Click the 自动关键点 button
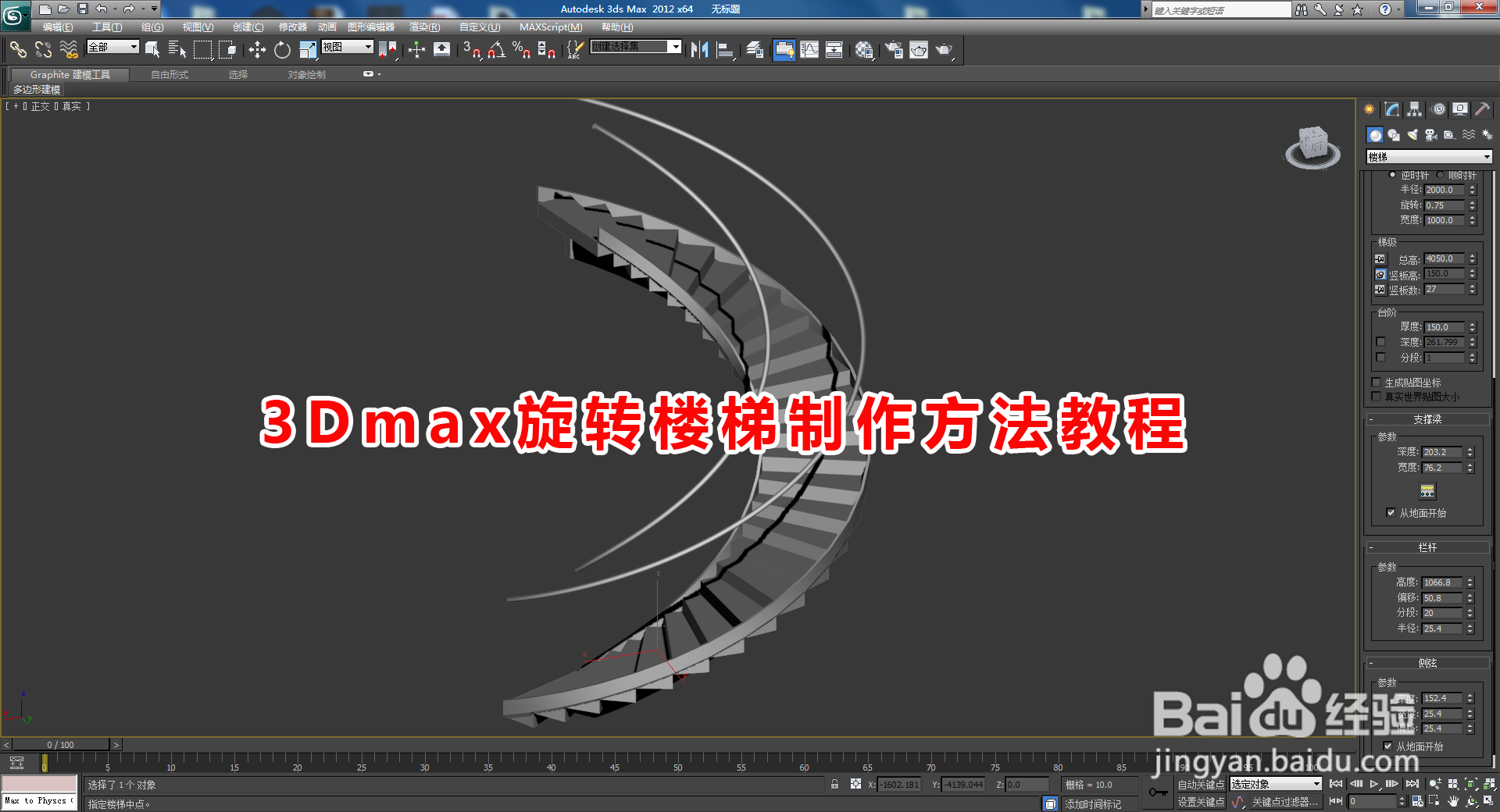 pyautogui.click(x=1201, y=785)
